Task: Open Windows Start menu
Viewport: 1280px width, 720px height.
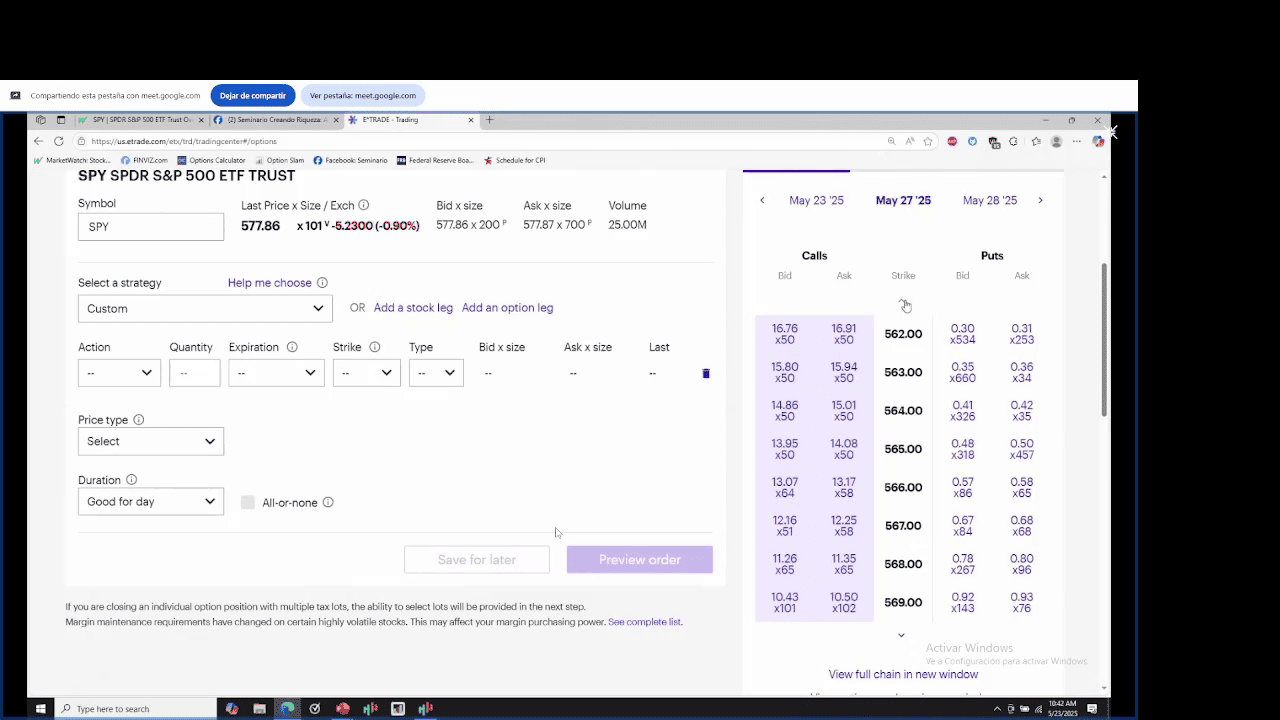Action: [x=41, y=709]
